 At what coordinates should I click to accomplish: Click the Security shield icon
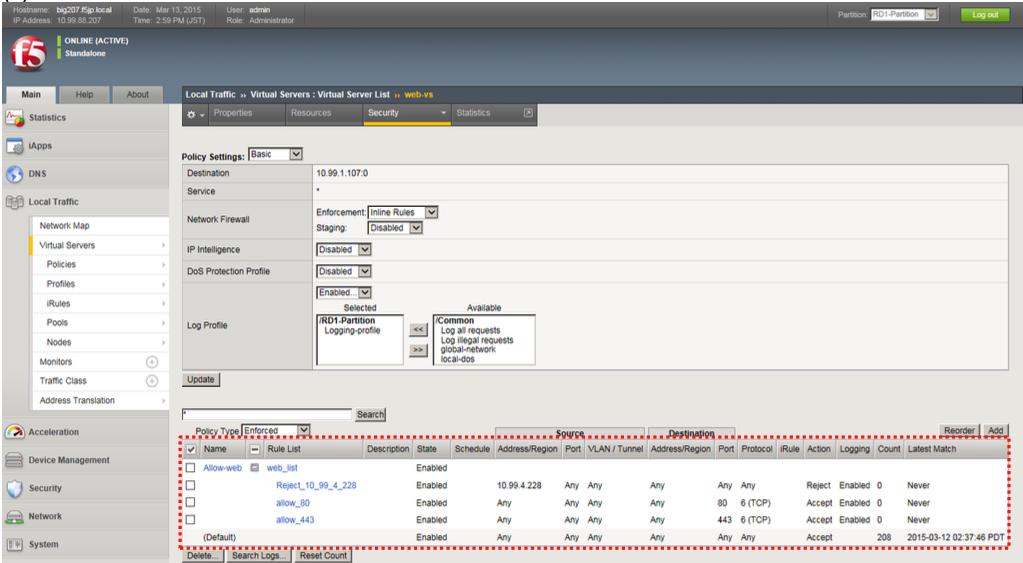[x=14, y=488]
